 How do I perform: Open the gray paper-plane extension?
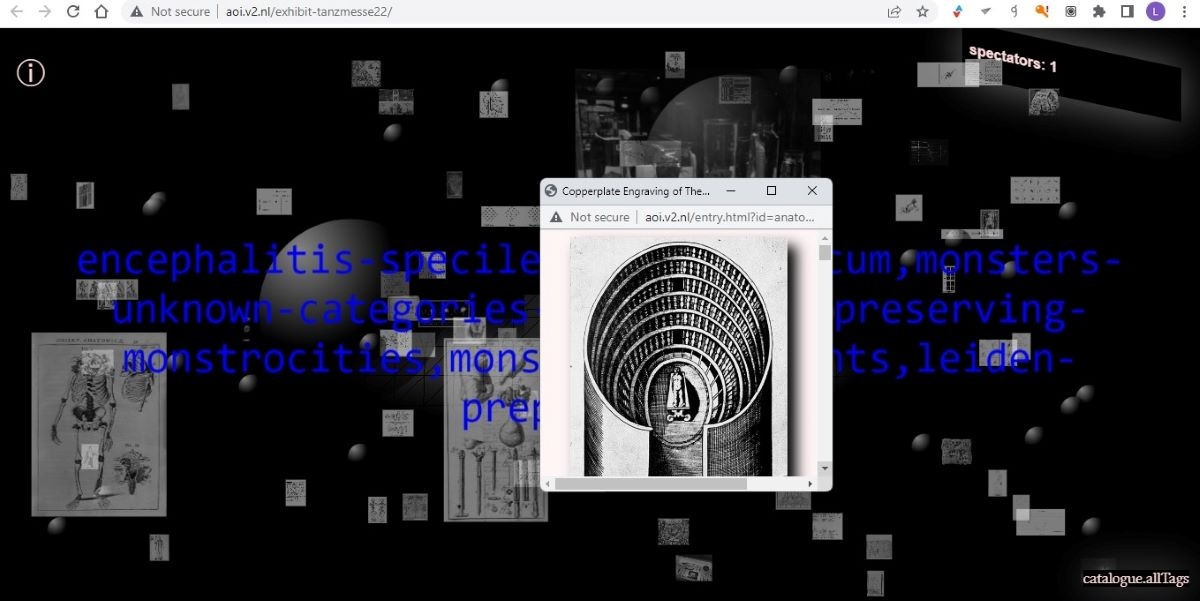(986, 12)
